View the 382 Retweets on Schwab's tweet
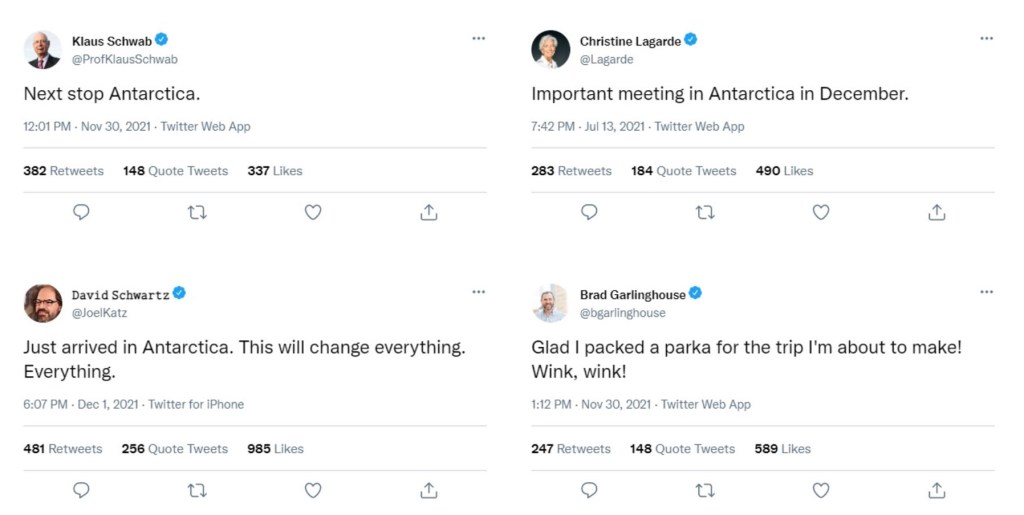1024x515 pixels. tap(63, 171)
